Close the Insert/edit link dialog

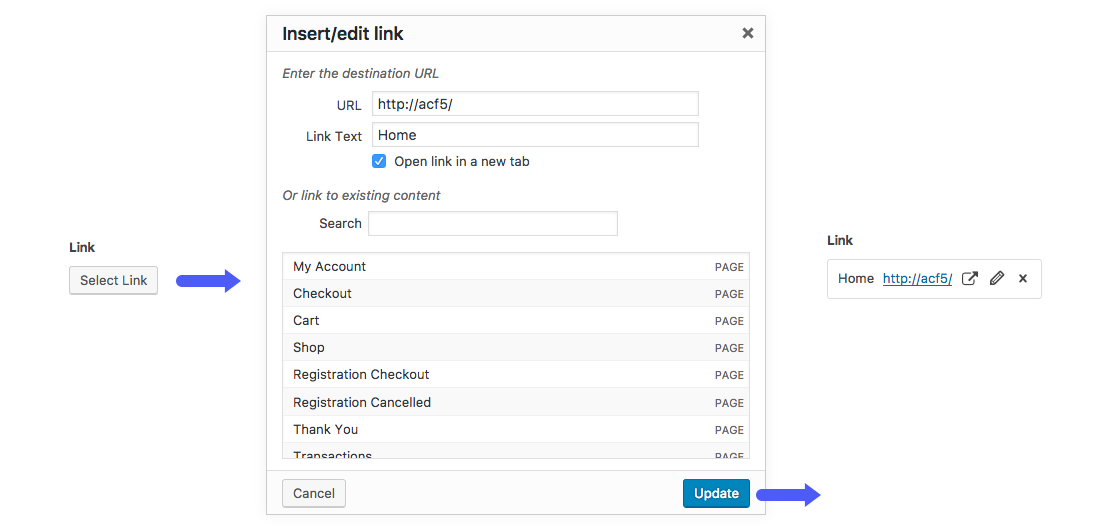(x=747, y=33)
